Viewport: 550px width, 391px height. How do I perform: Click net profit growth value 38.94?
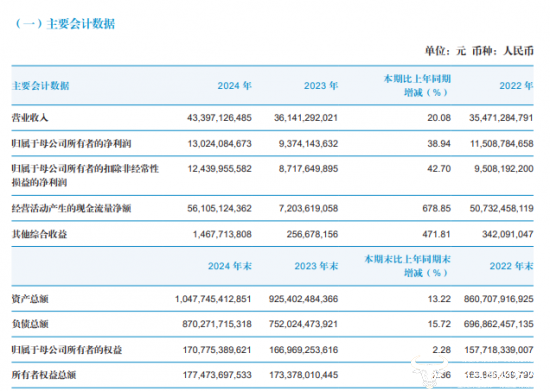(x=439, y=143)
